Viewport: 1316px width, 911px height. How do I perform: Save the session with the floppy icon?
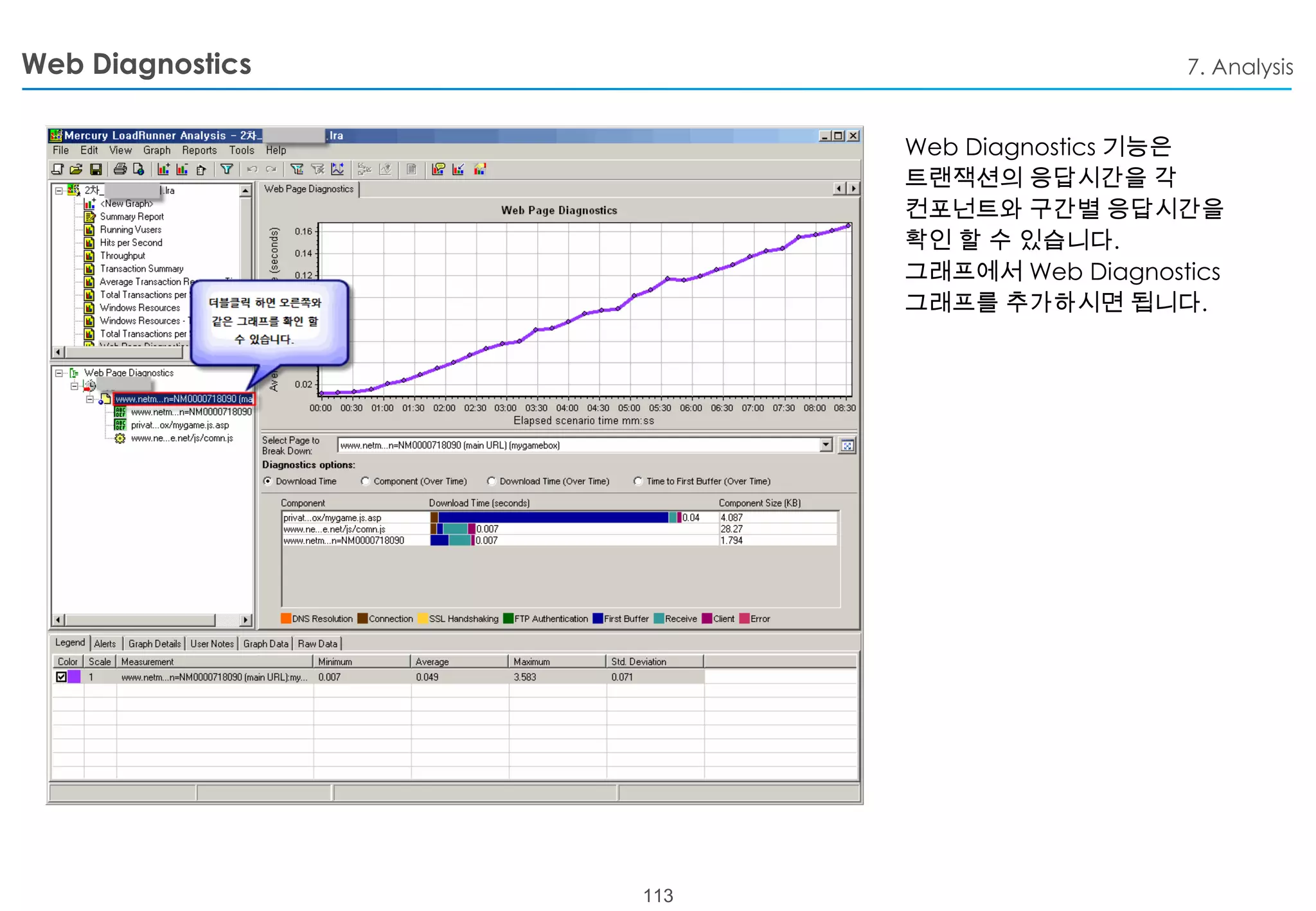click(96, 169)
